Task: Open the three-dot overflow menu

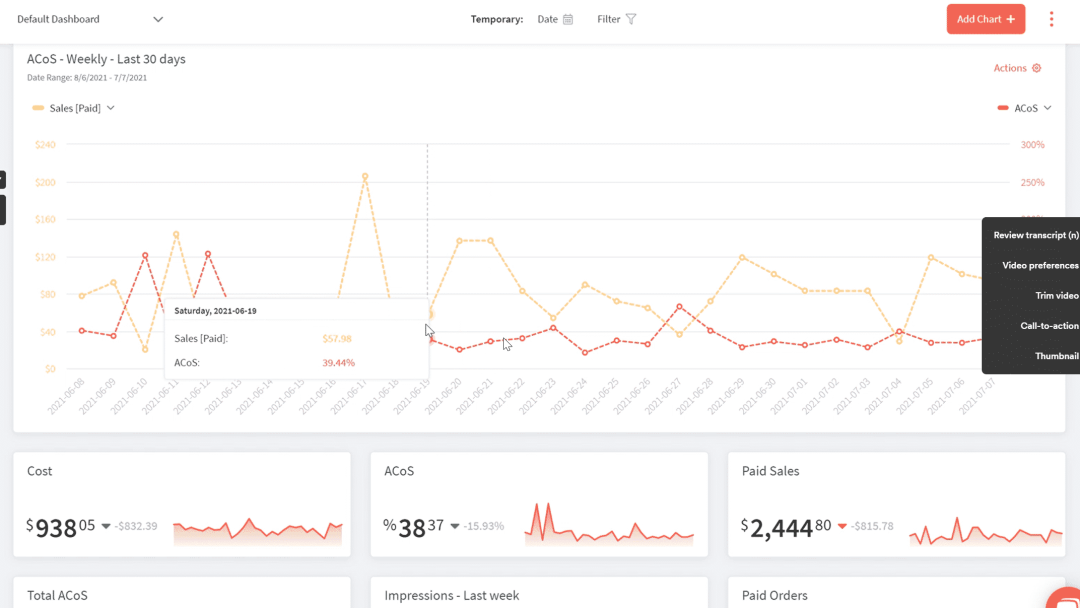Action: point(1051,19)
